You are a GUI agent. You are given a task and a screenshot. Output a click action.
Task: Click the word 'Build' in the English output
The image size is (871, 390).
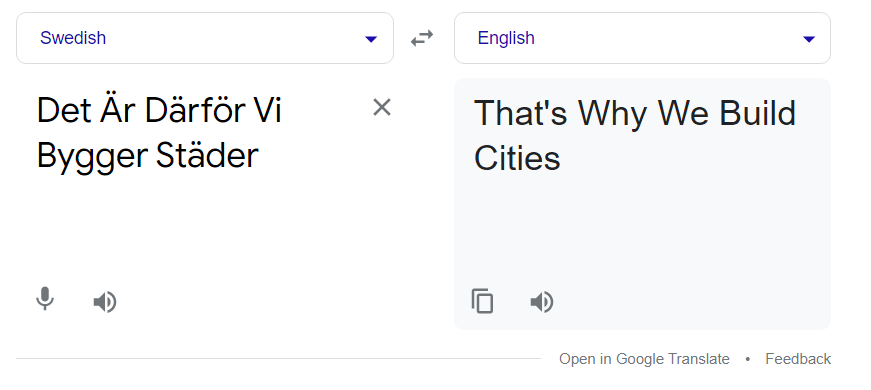point(758,113)
